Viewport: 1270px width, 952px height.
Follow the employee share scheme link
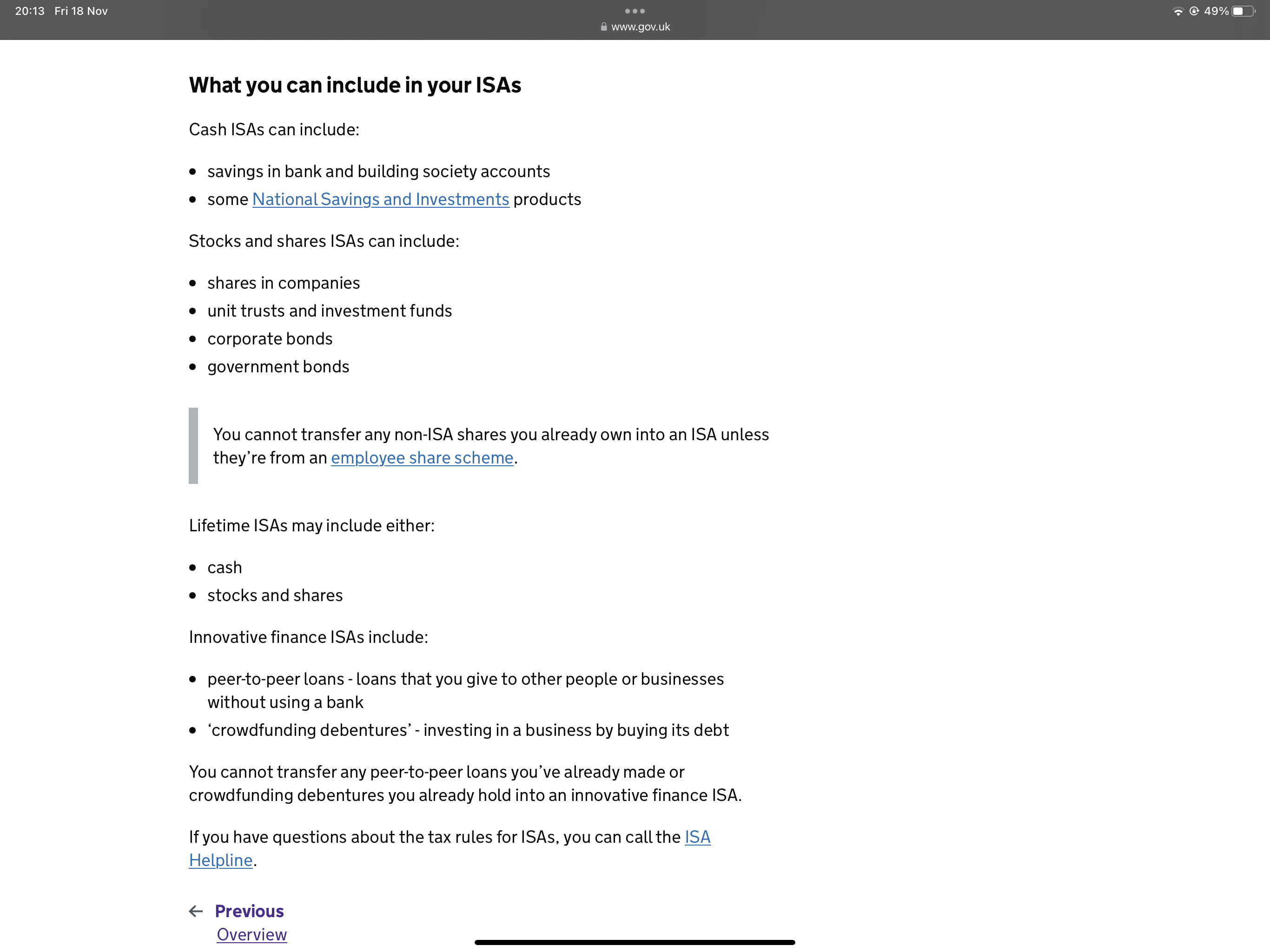click(x=422, y=457)
